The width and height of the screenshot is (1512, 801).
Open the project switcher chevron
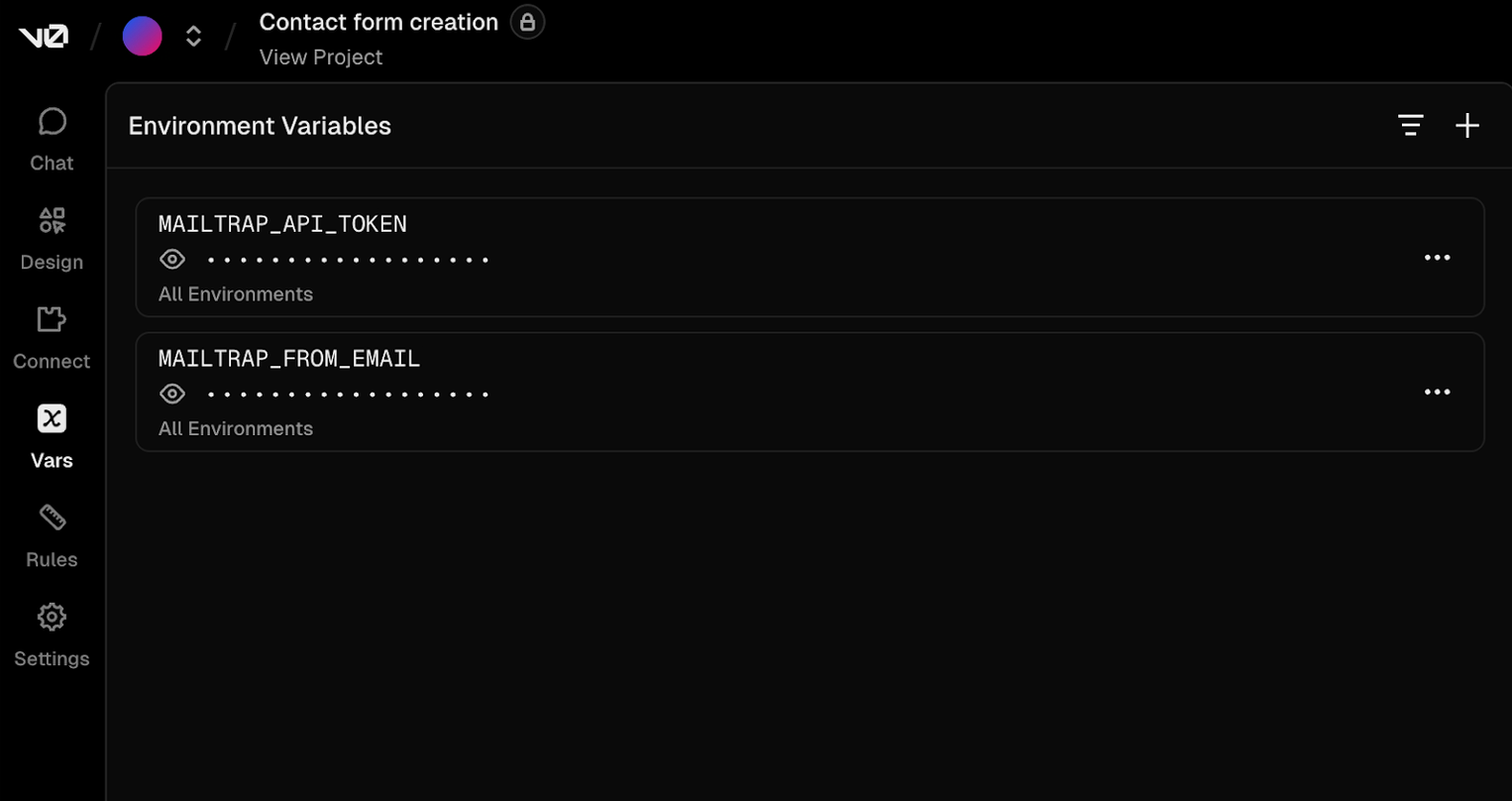[192, 36]
